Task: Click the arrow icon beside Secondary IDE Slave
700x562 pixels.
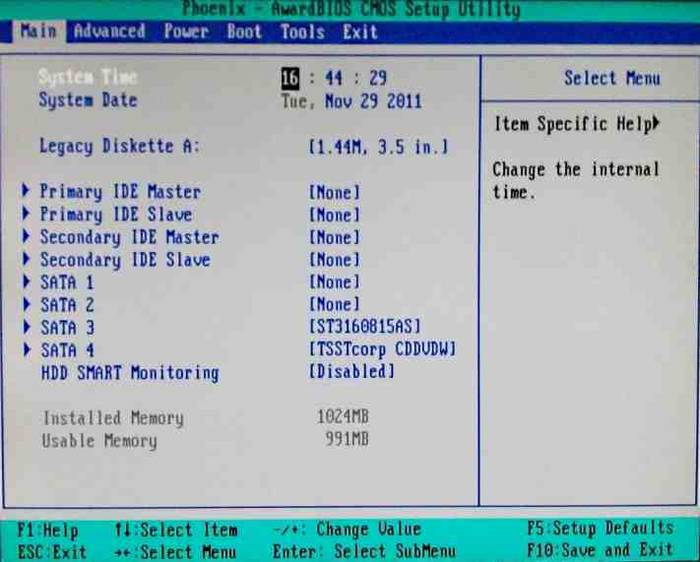Action: [x=26, y=259]
